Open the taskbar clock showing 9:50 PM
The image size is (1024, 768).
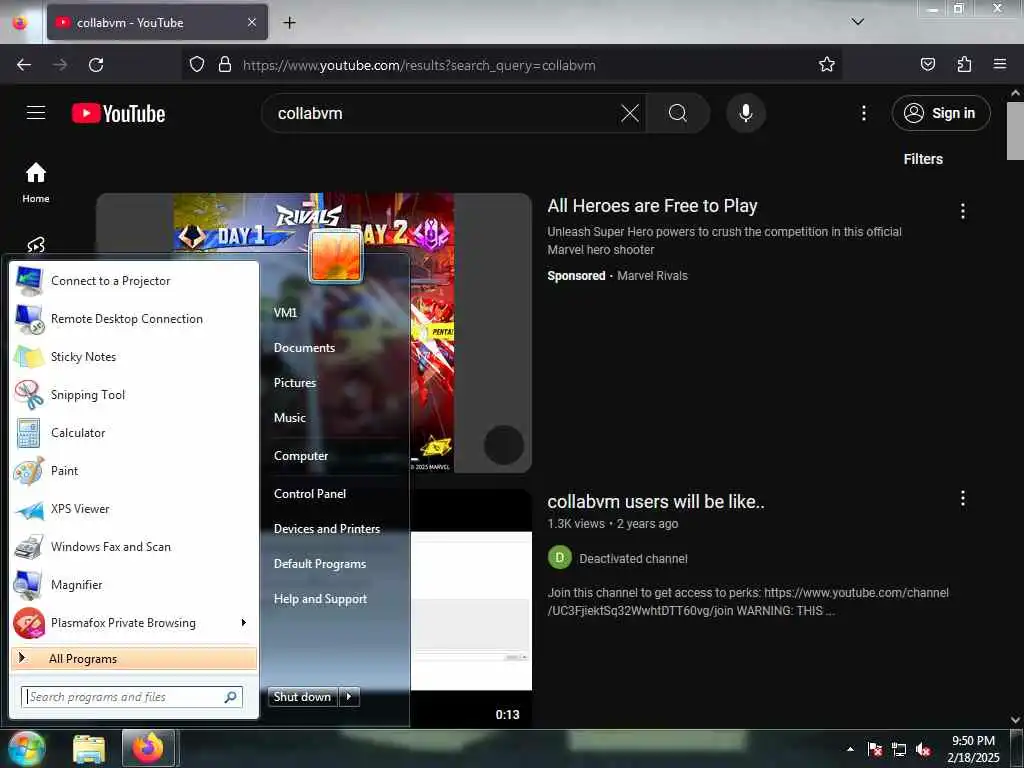click(973, 749)
